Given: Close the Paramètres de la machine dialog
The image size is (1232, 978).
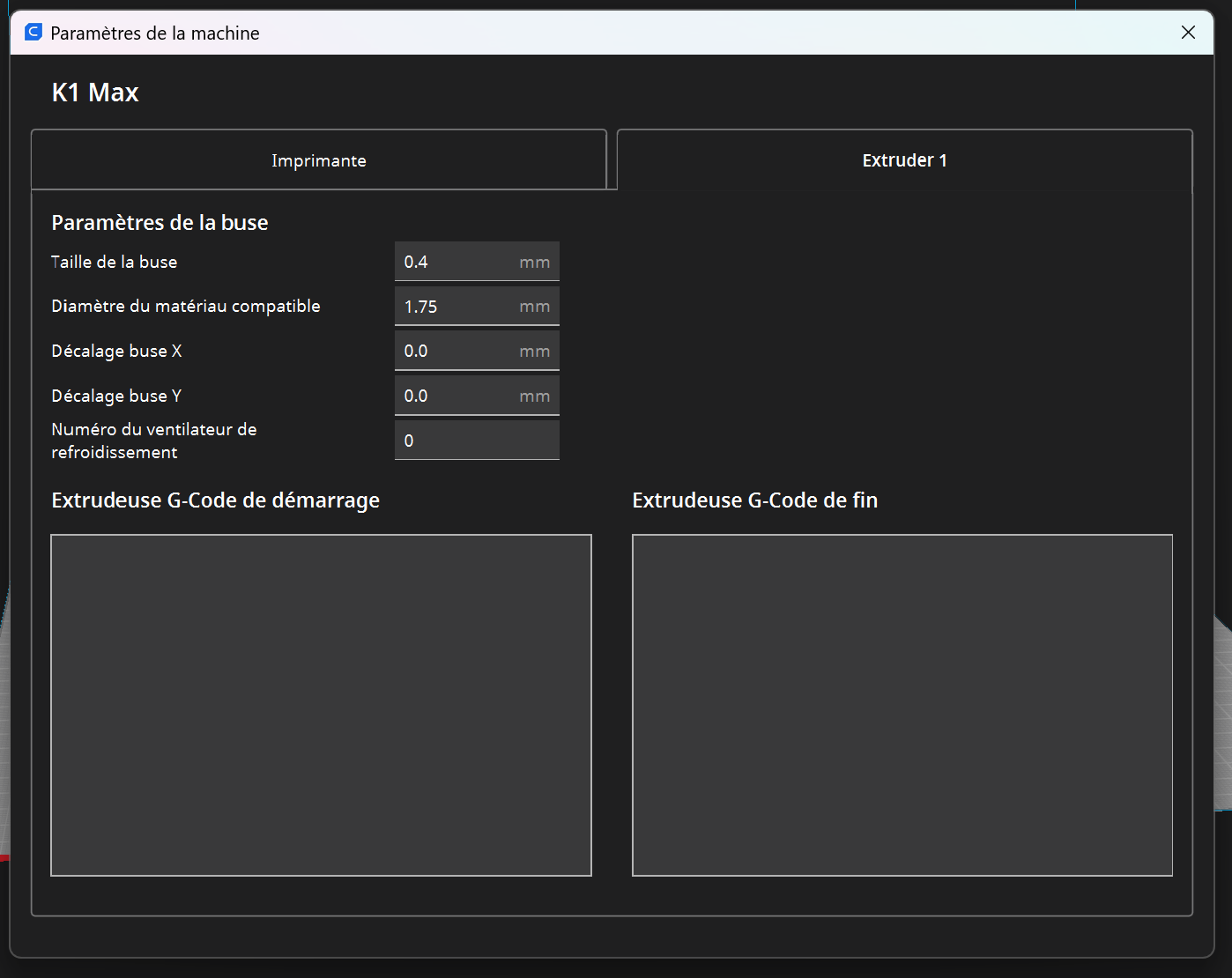Looking at the screenshot, I should click(1188, 33).
